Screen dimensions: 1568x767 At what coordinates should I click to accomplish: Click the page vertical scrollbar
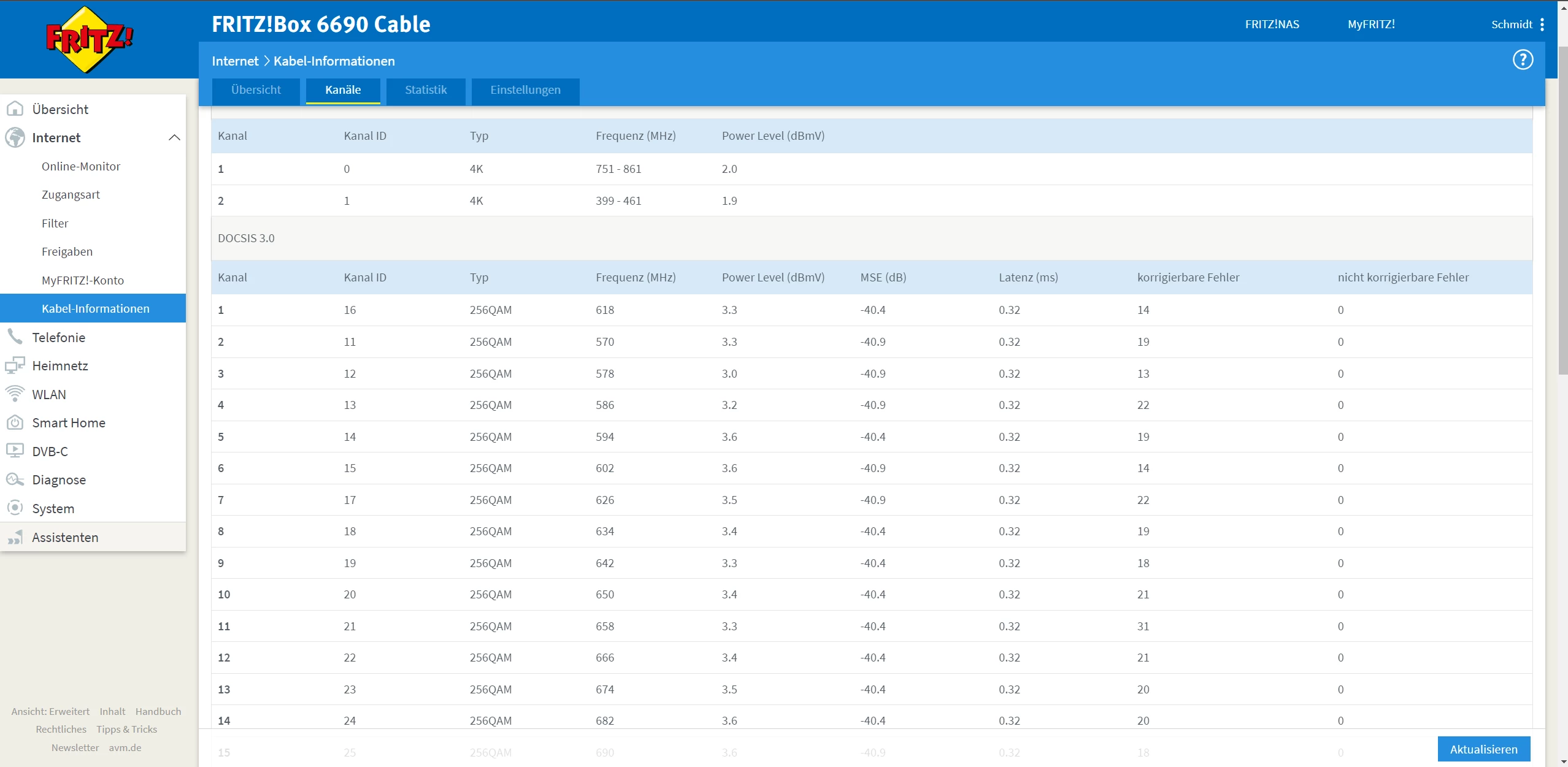tap(1562, 208)
